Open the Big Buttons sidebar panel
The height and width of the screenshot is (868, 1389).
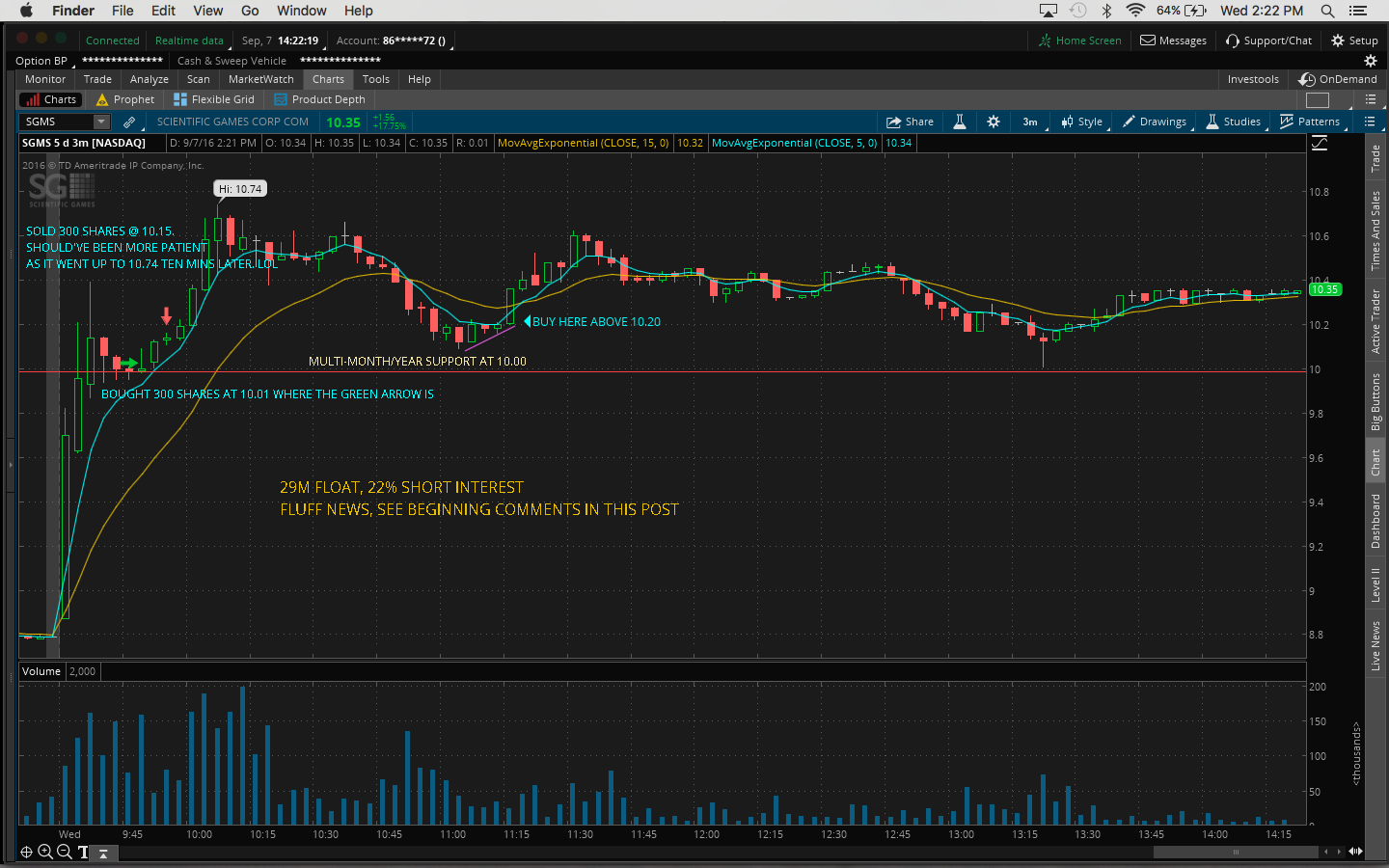pos(1375,402)
